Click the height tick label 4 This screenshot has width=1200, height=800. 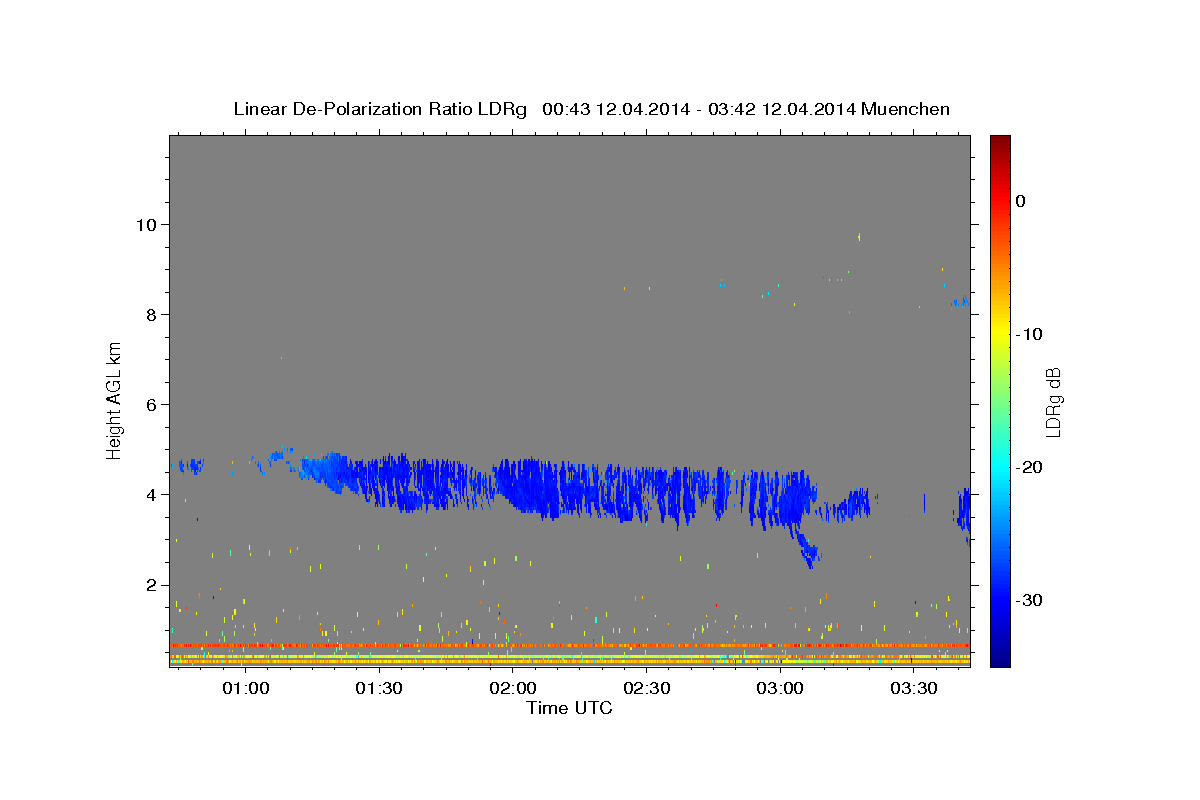[x=150, y=494]
